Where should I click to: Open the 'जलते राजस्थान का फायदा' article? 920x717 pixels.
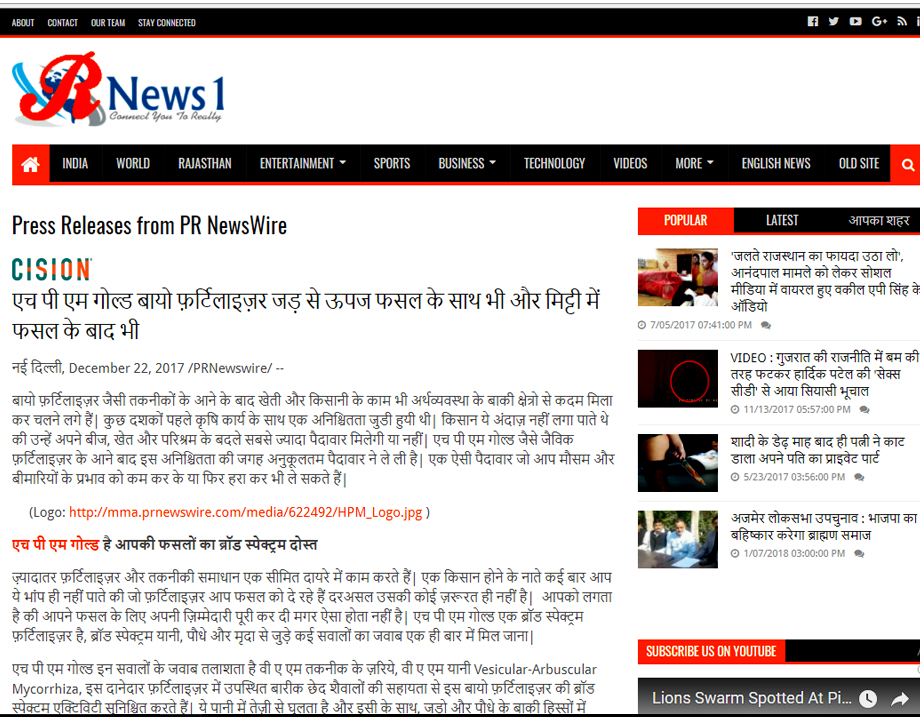pyautogui.click(x=824, y=281)
